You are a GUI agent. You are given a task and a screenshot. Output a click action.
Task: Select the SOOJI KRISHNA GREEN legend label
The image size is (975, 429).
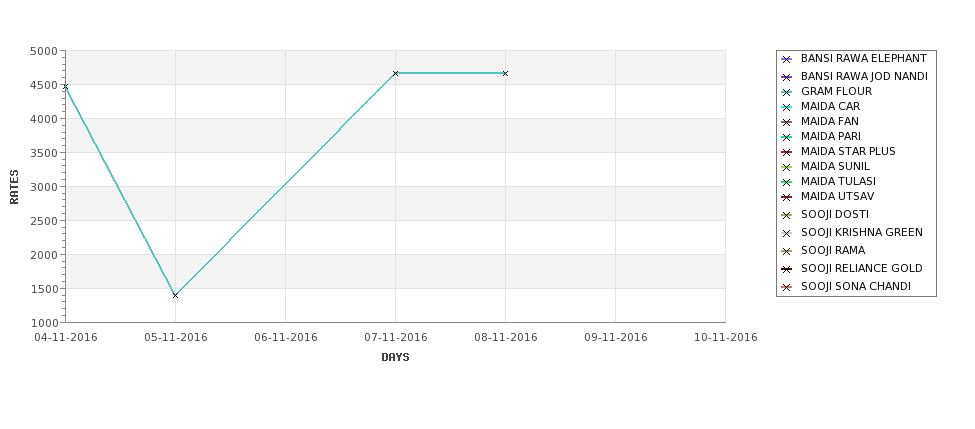pyautogui.click(x=861, y=233)
